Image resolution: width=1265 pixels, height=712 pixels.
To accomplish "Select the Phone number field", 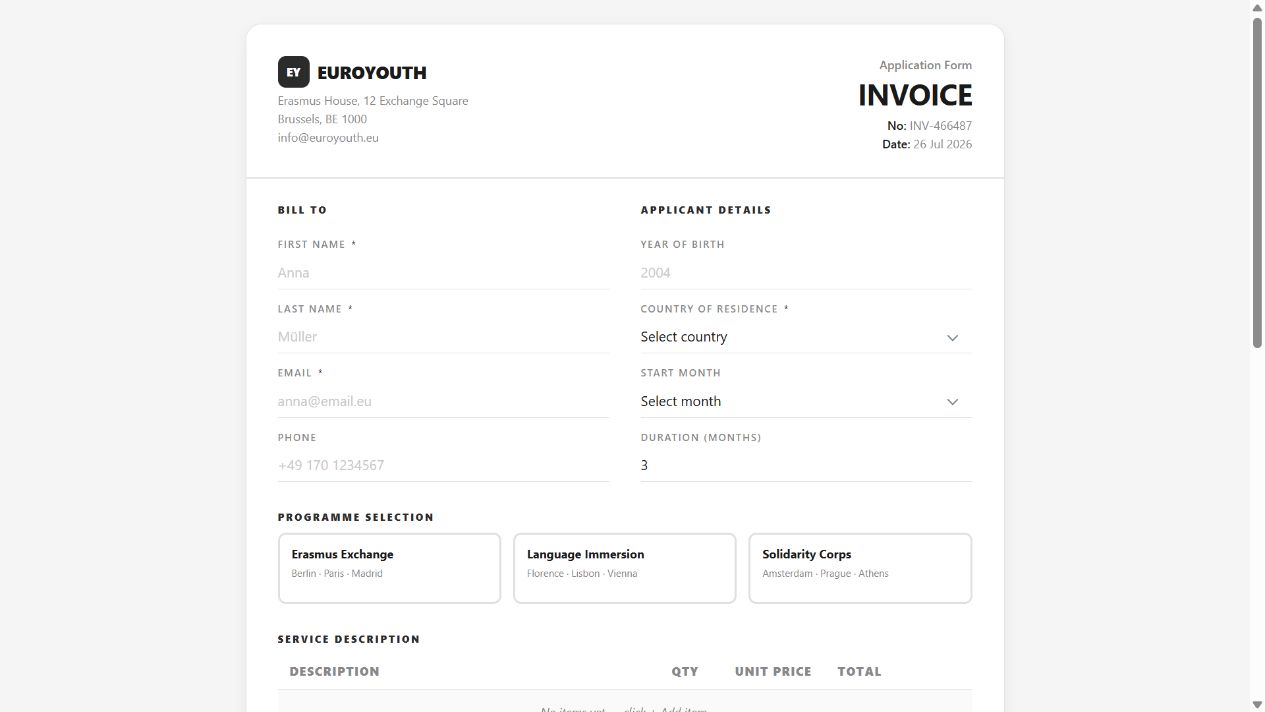I will [443, 465].
